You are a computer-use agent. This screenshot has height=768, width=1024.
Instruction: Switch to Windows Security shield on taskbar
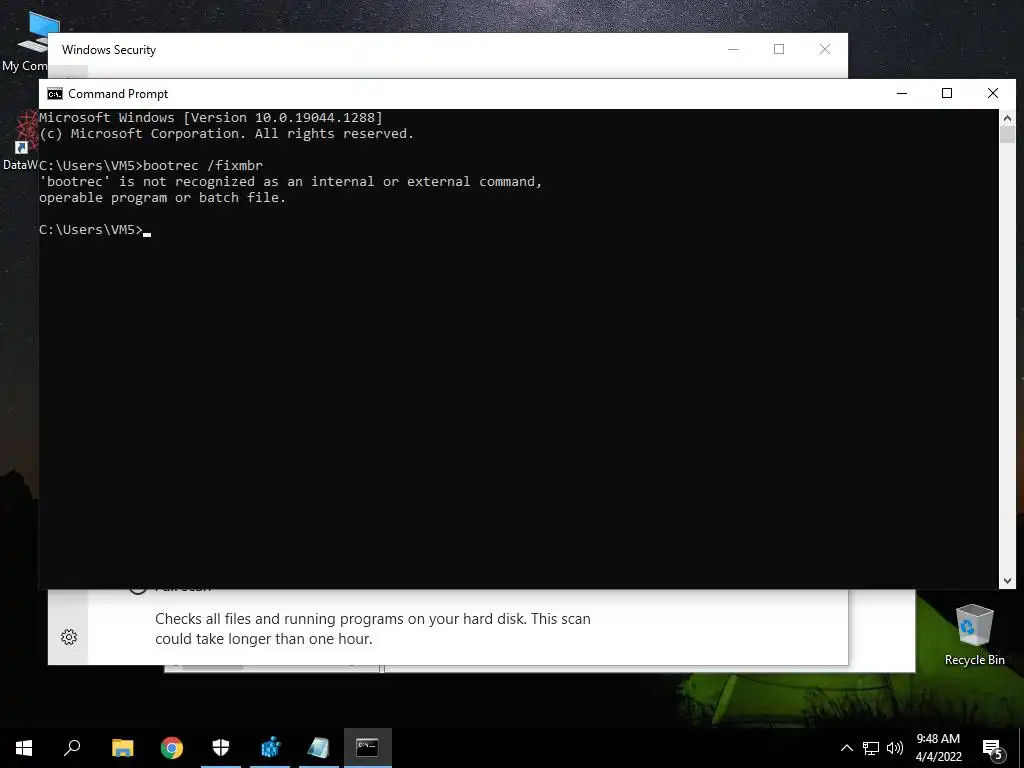[221, 748]
